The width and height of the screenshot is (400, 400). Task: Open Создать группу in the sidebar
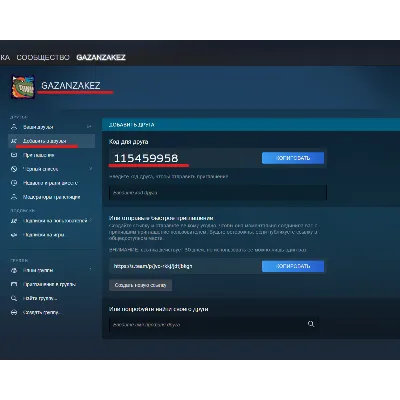pyautogui.click(x=41, y=312)
